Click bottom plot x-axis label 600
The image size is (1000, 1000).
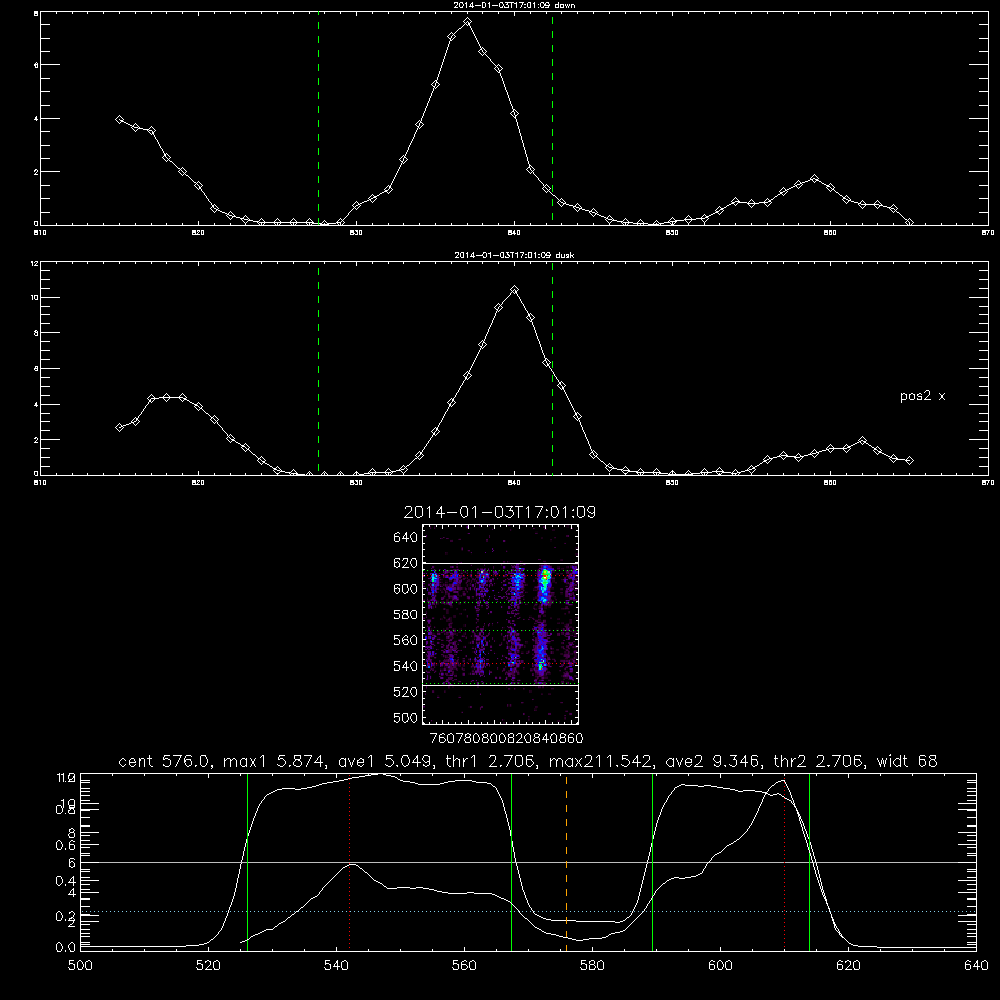click(x=720, y=966)
